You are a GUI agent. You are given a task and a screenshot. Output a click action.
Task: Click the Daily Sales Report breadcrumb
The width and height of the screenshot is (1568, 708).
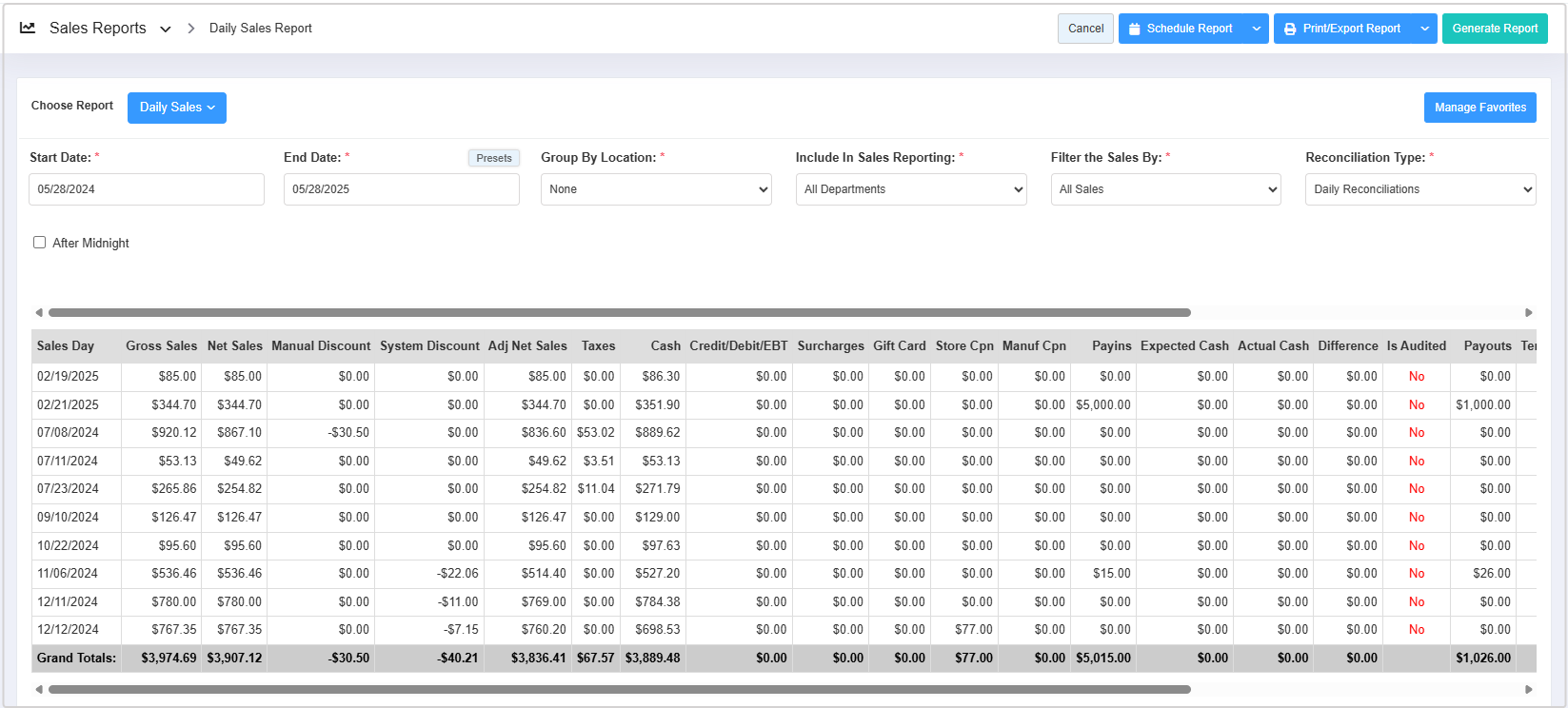[261, 29]
